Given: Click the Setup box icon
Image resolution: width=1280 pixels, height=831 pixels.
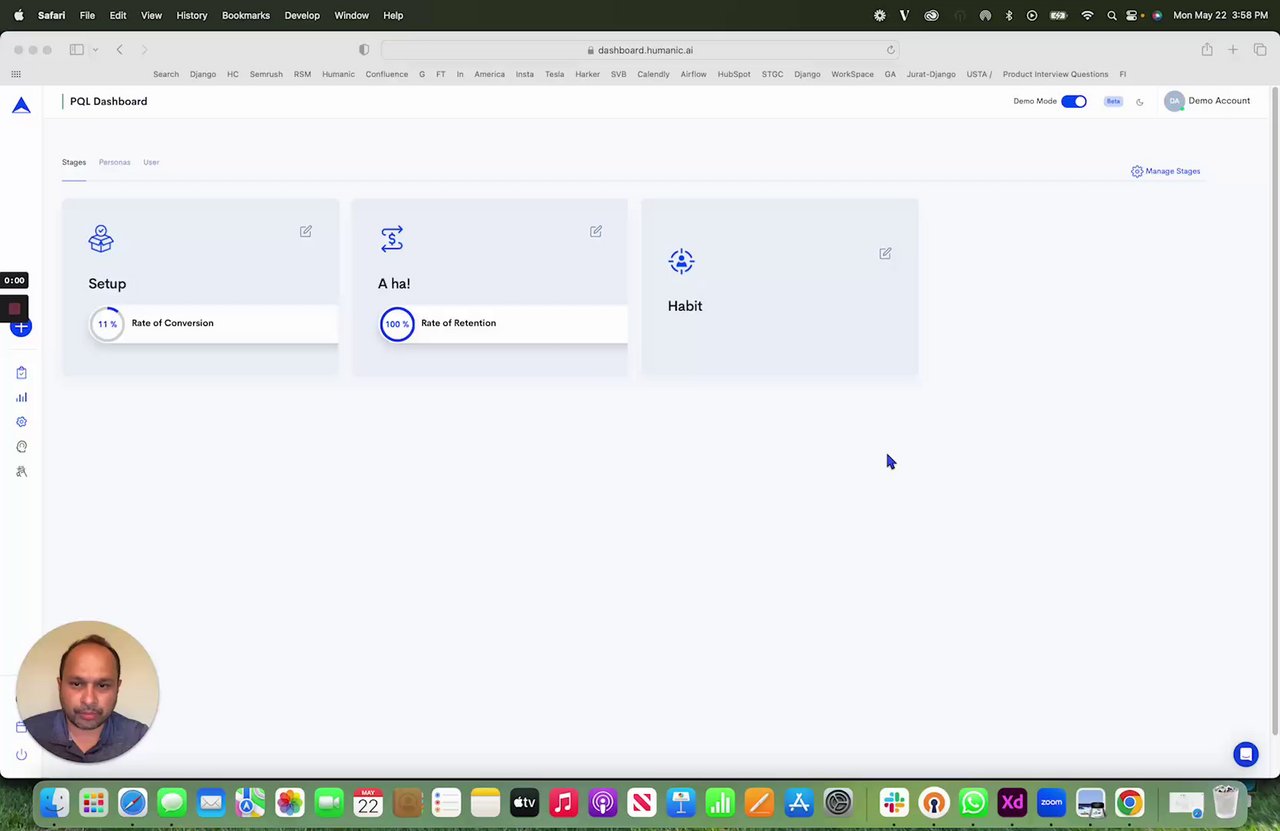Looking at the screenshot, I should pyautogui.click(x=101, y=238).
